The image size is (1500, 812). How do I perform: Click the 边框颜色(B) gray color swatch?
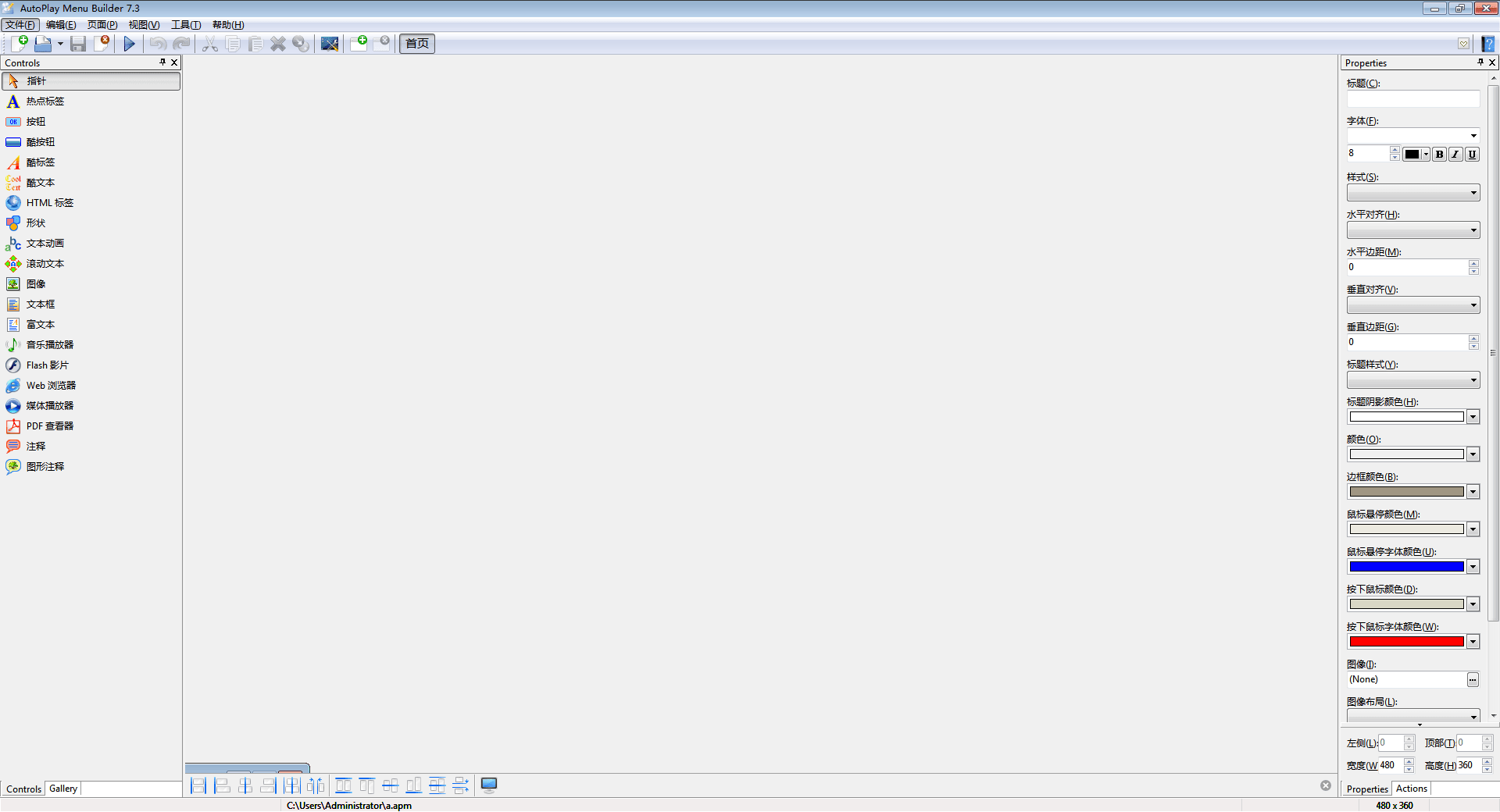point(1406,492)
